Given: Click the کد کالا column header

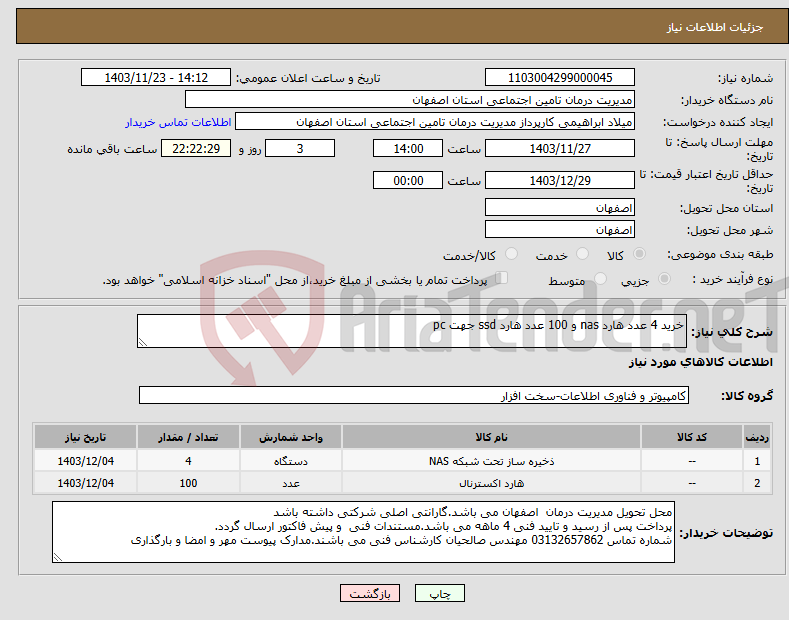Looking at the screenshot, I should tap(692, 437).
